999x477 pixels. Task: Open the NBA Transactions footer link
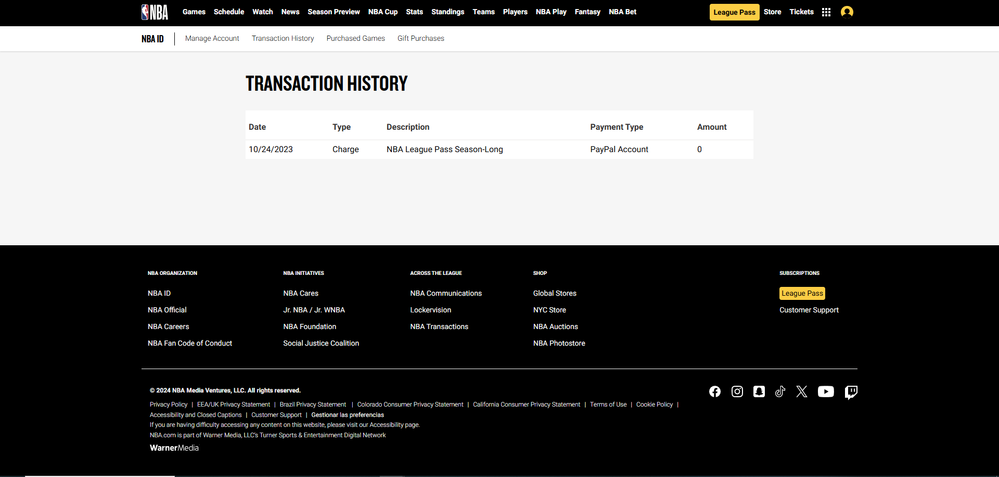click(x=439, y=327)
